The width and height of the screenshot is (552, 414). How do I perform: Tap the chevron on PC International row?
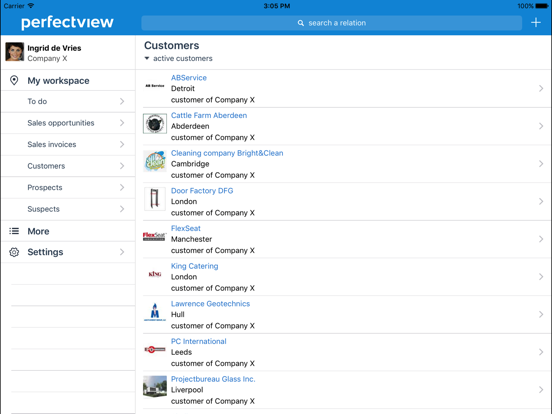541,352
